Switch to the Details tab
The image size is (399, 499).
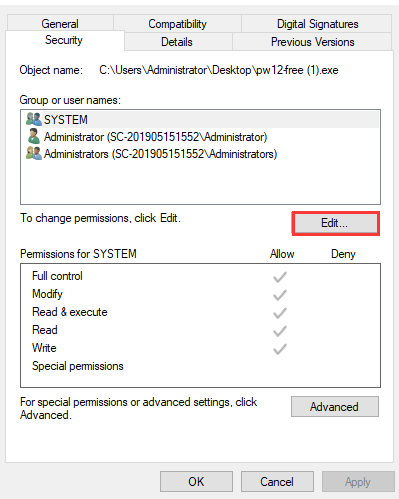(177, 42)
